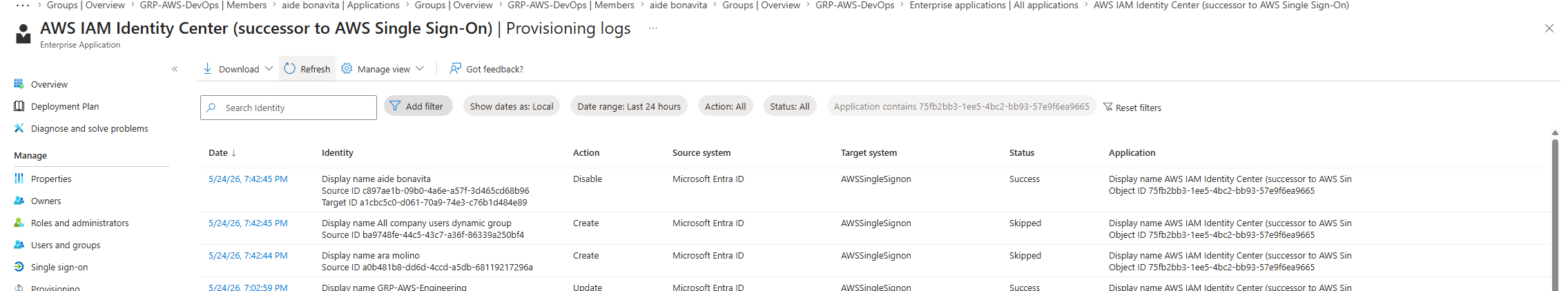Viewport: 1568px width, 291px height.
Task: Click the Status column header
Action: point(1022,153)
